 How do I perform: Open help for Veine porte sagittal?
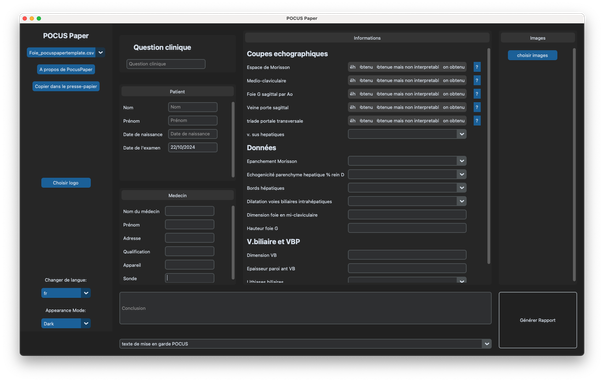[x=477, y=107]
